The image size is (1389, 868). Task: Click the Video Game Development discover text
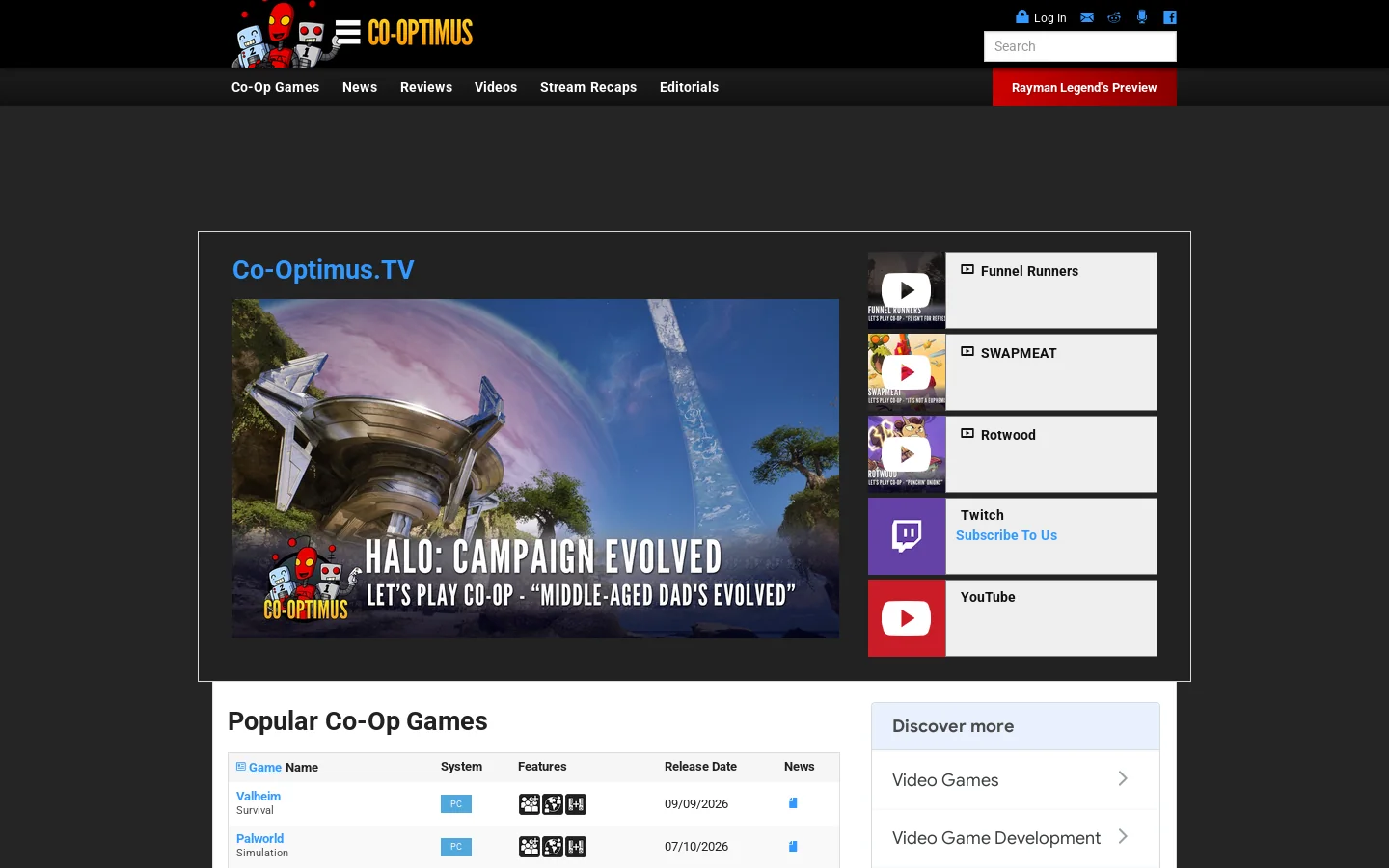point(996,838)
